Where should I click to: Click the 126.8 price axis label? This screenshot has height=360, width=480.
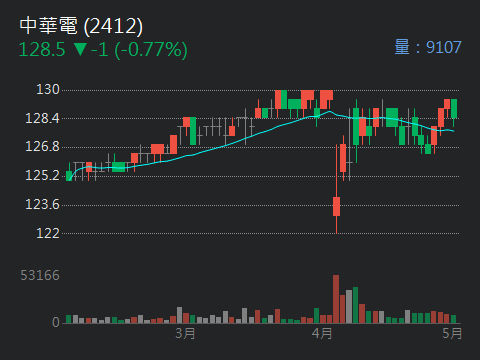(x=42, y=146)
